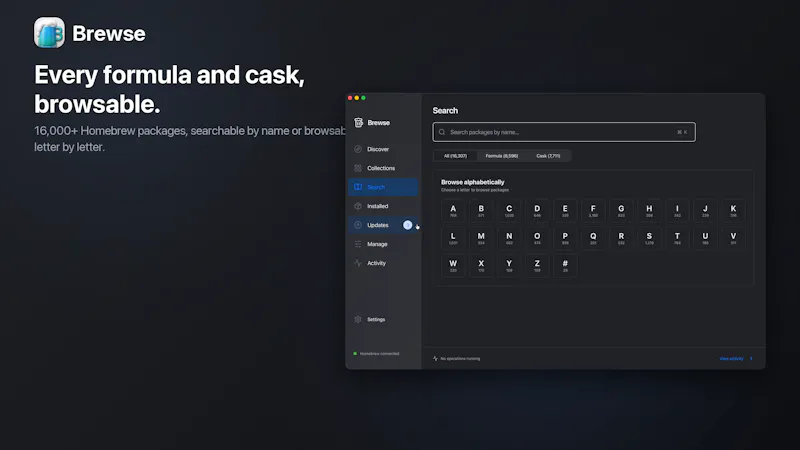Browse packages starting with letter H
The width and height of the screenshot is (800, 450).
pos(649,211)
